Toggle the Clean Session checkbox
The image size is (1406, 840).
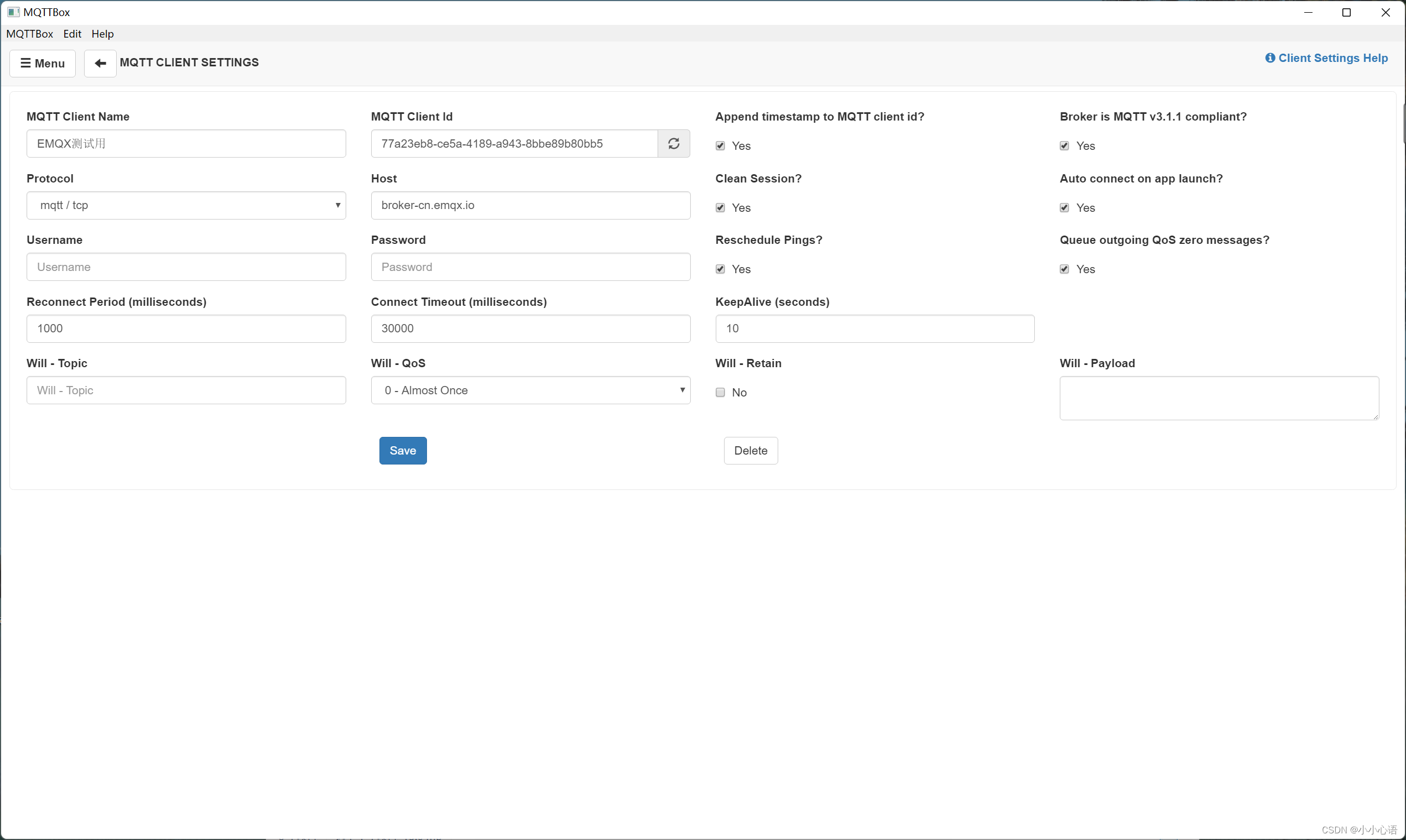(720, 207)
